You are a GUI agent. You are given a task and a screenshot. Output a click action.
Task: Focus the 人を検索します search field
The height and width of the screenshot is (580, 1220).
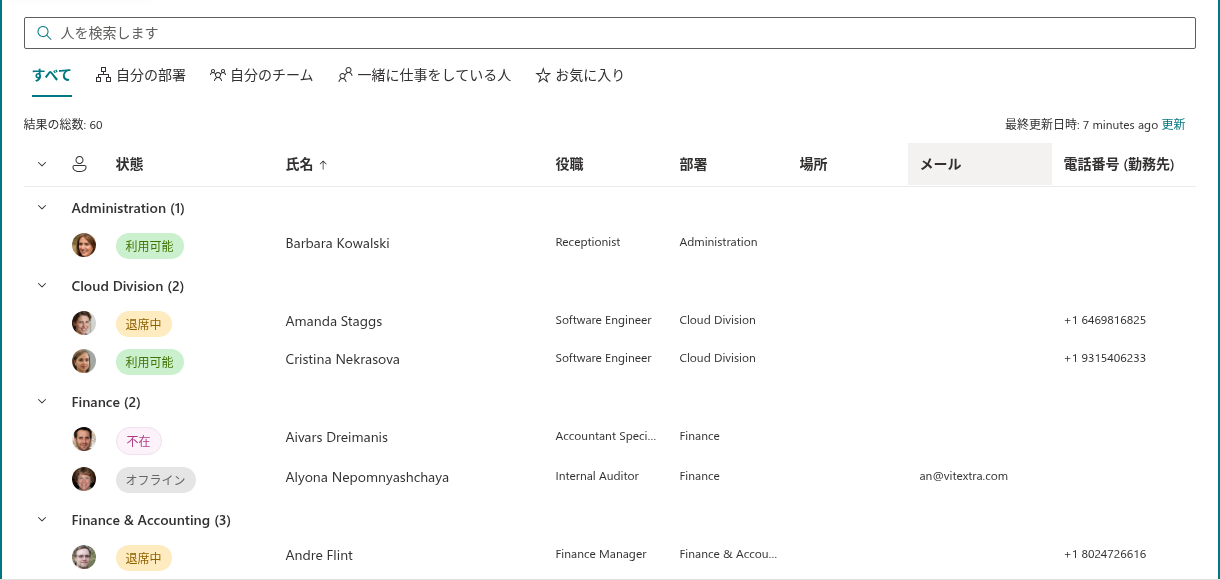pos(610,33)
